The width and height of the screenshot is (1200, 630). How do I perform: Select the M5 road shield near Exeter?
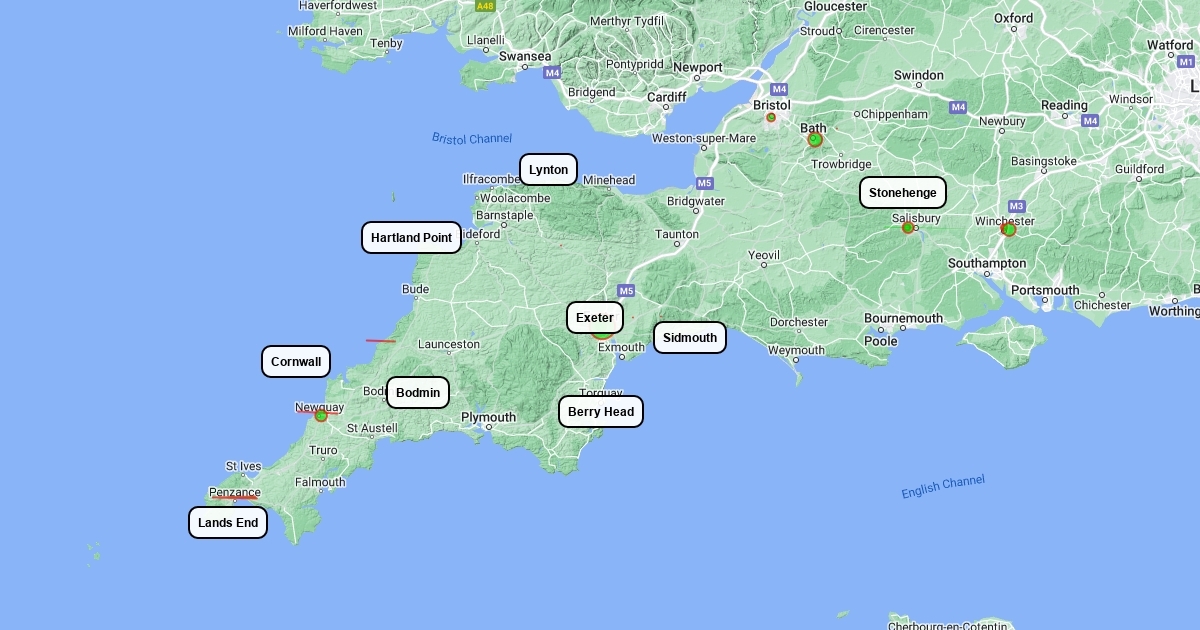pos(626,291)
